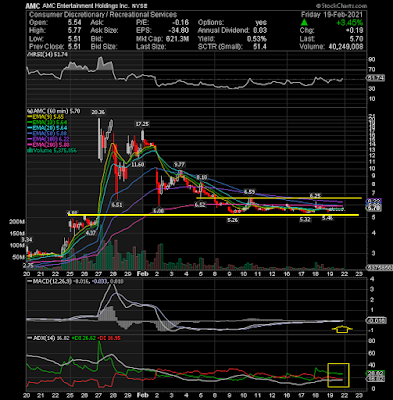Click the green up-triangle price change icon
Screen dimensions: 393x400
(x=304, y=23)
